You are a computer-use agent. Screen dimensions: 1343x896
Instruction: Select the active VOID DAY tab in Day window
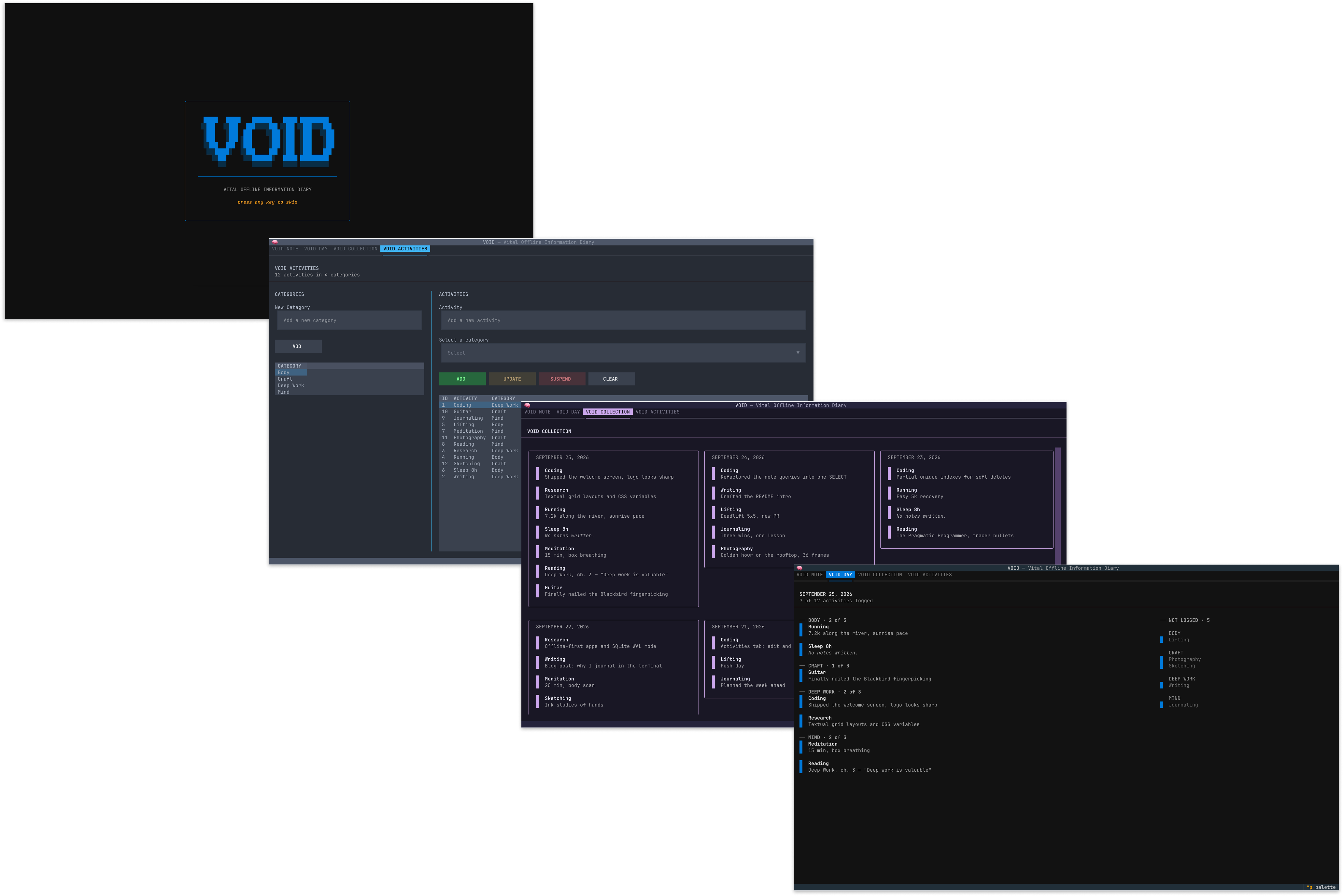click(x=840, y=575)
